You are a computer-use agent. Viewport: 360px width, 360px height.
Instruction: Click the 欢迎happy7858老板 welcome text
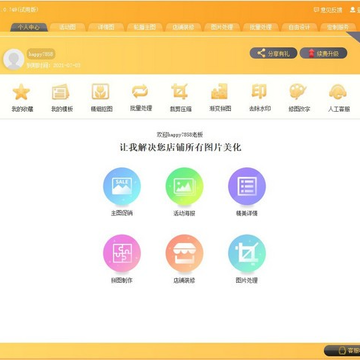pyautogui.click(x=180, y=135)
